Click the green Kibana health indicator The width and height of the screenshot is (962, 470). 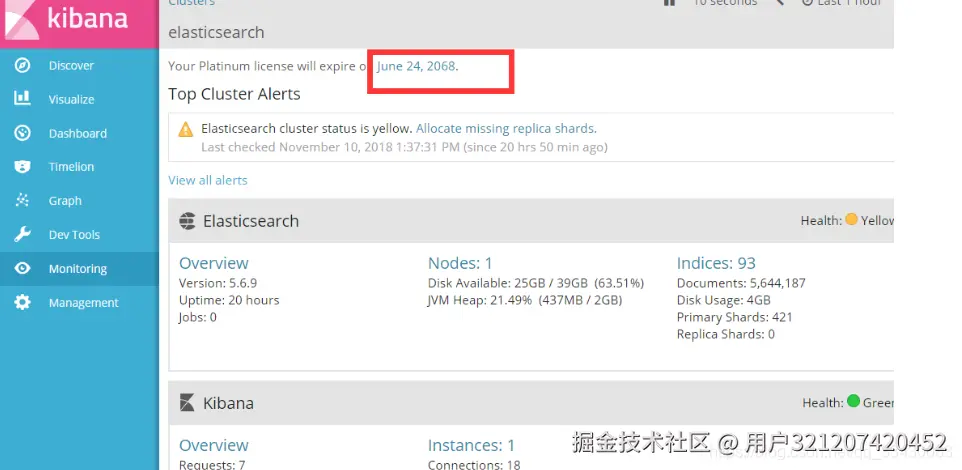coord(853,401)
